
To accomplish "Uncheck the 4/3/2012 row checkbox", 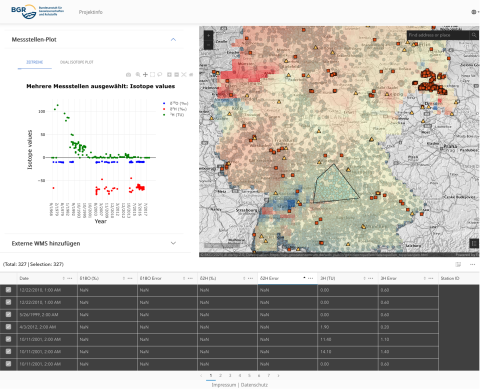I will pos(8,327).
